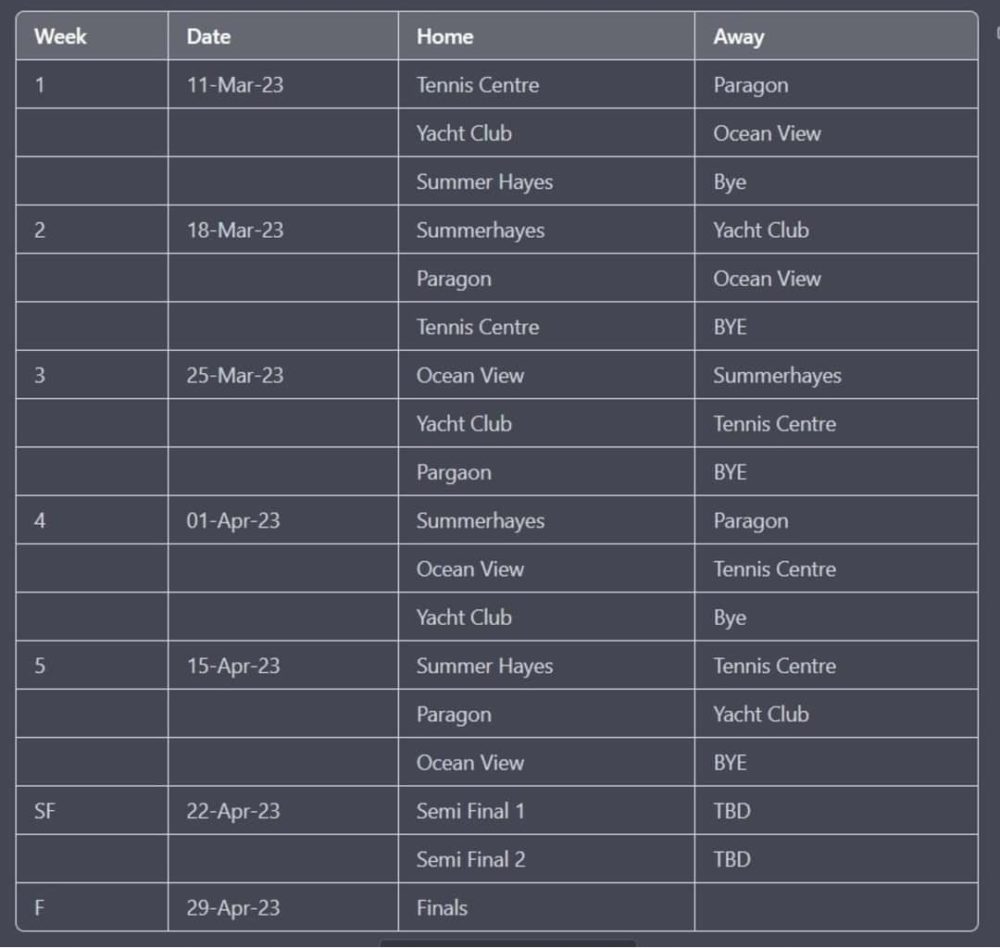Screen dimensions: 1000x948
Task: Click the 22-Apr-23 semi final date
Action: click(283, 811)
